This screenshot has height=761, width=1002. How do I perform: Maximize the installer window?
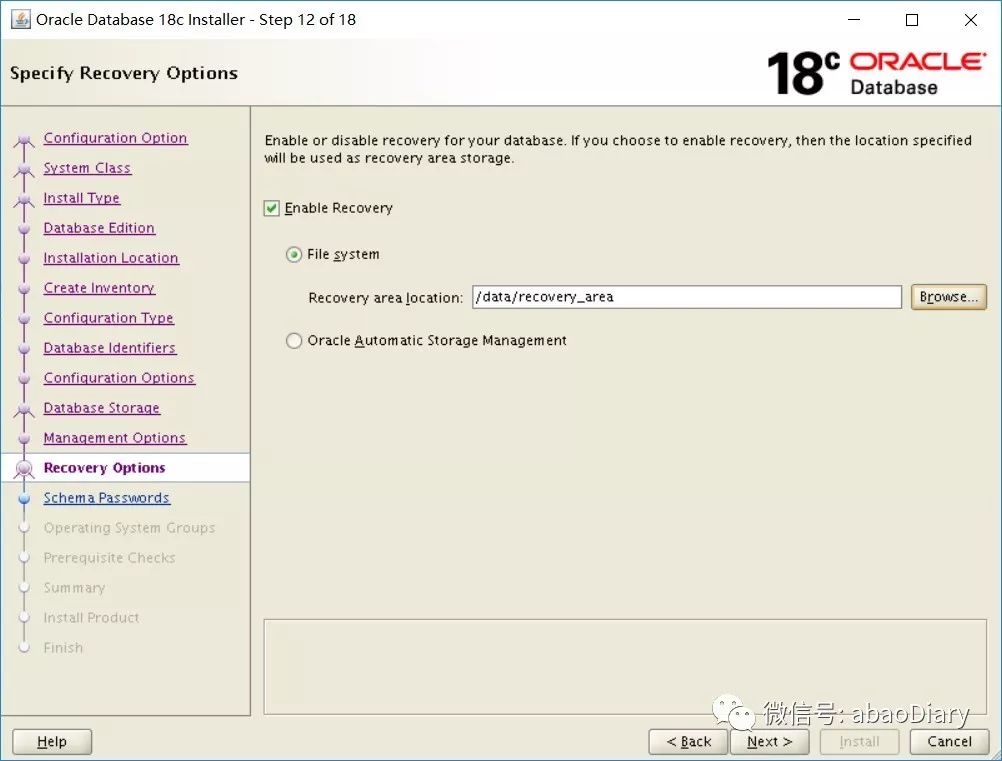pyautogui.click(x=913, y=20)
